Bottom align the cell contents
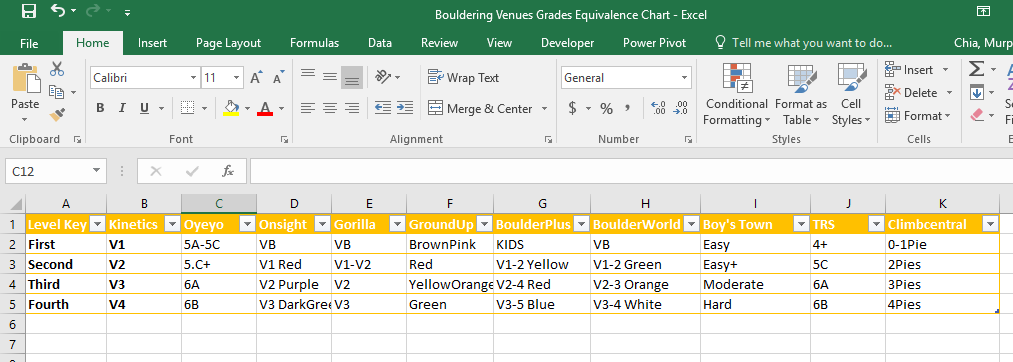 pos(352,77)
